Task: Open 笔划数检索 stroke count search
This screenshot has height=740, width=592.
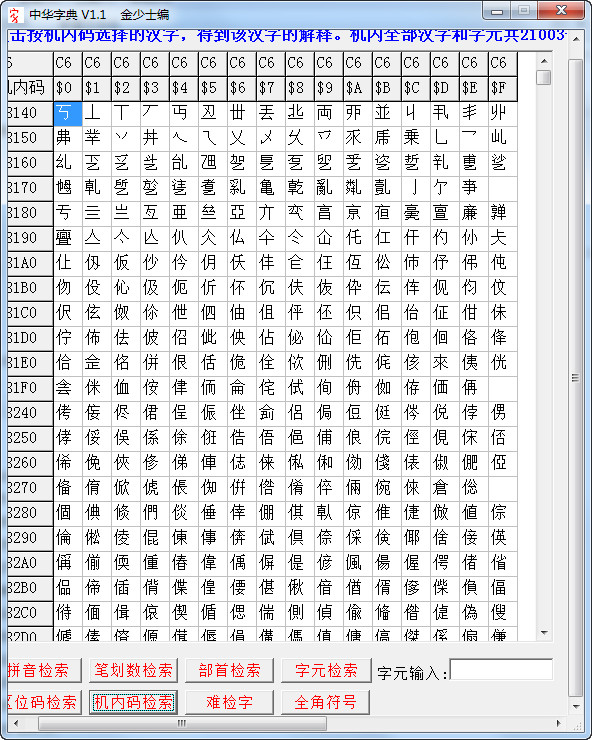Action: tap(133, 670)
